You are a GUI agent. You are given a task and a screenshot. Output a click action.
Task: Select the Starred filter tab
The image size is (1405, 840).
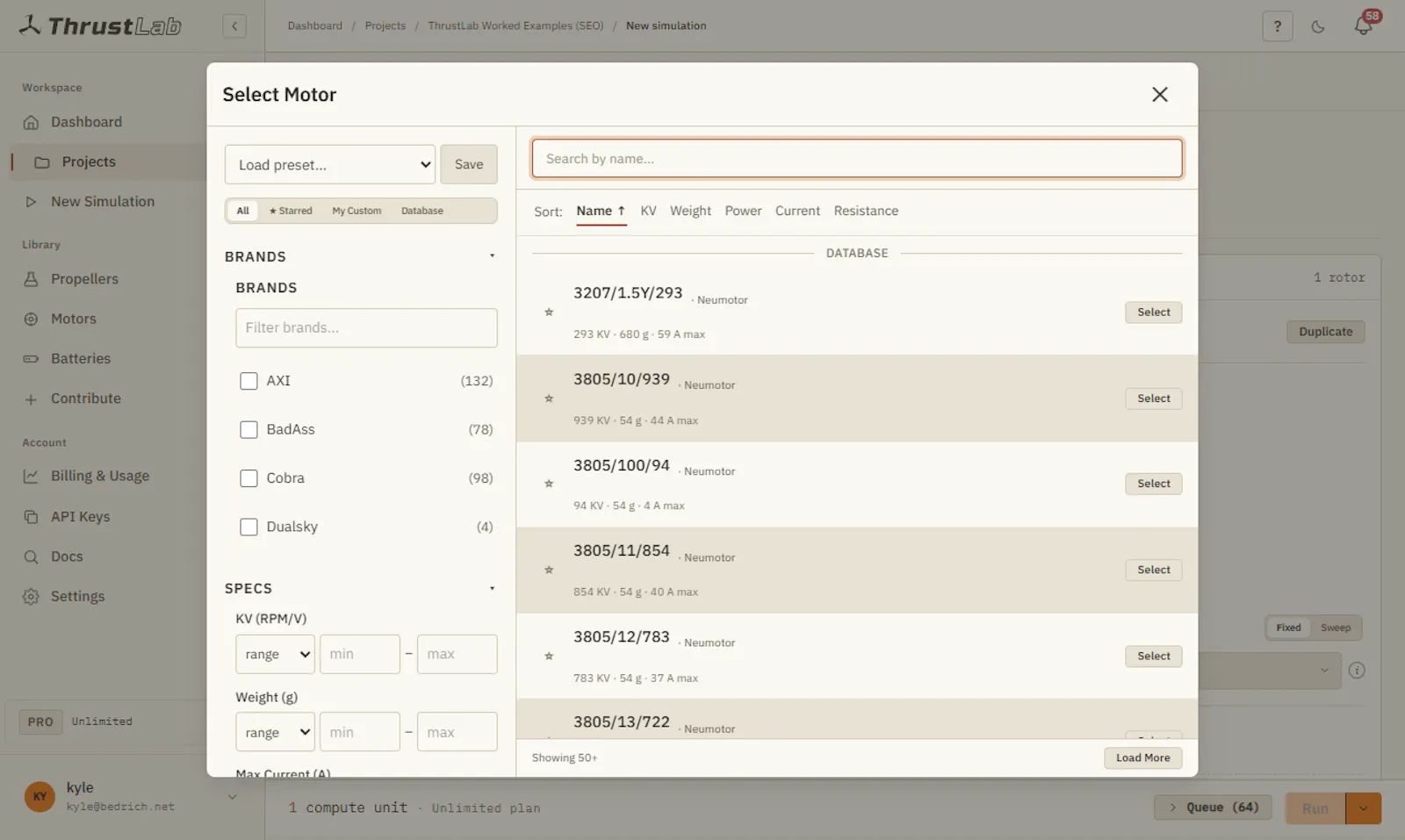click(x=291, y=211)
